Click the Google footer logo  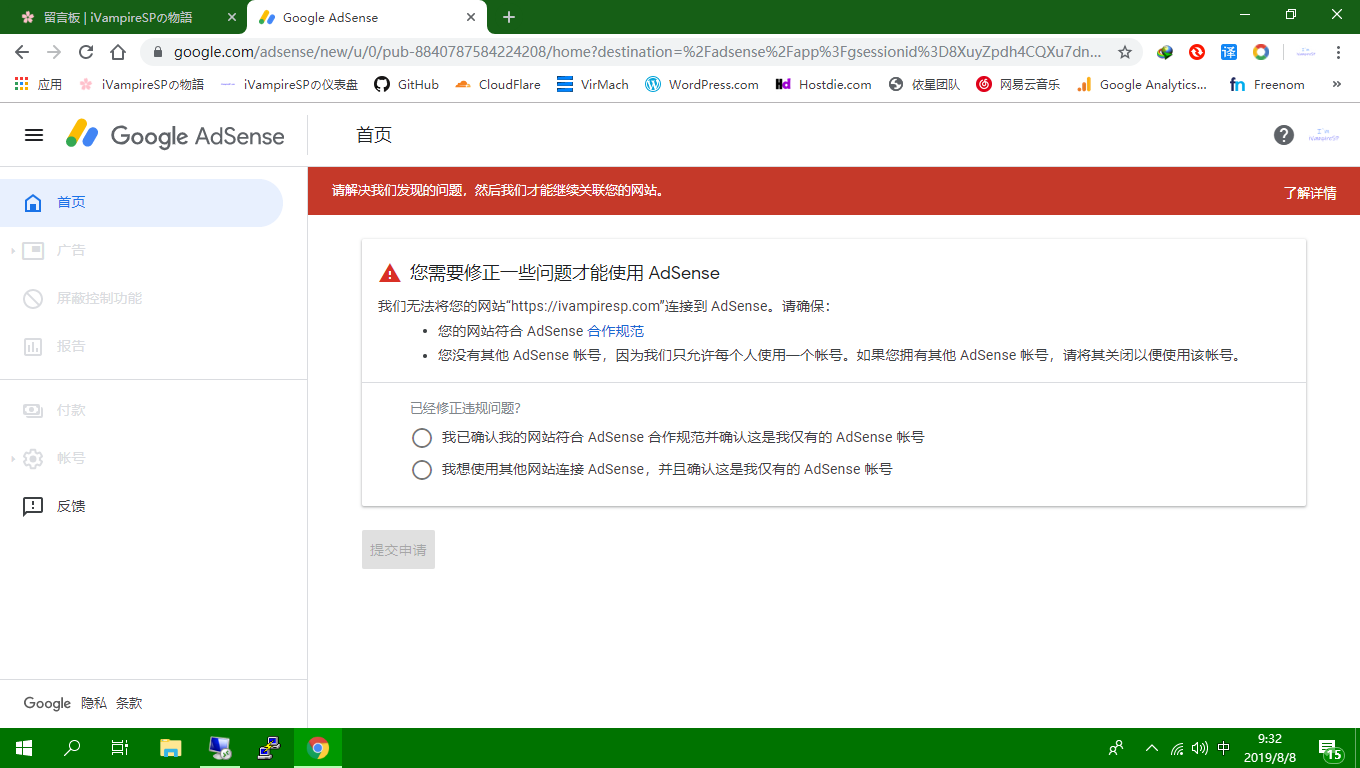(x=47, y=704)
